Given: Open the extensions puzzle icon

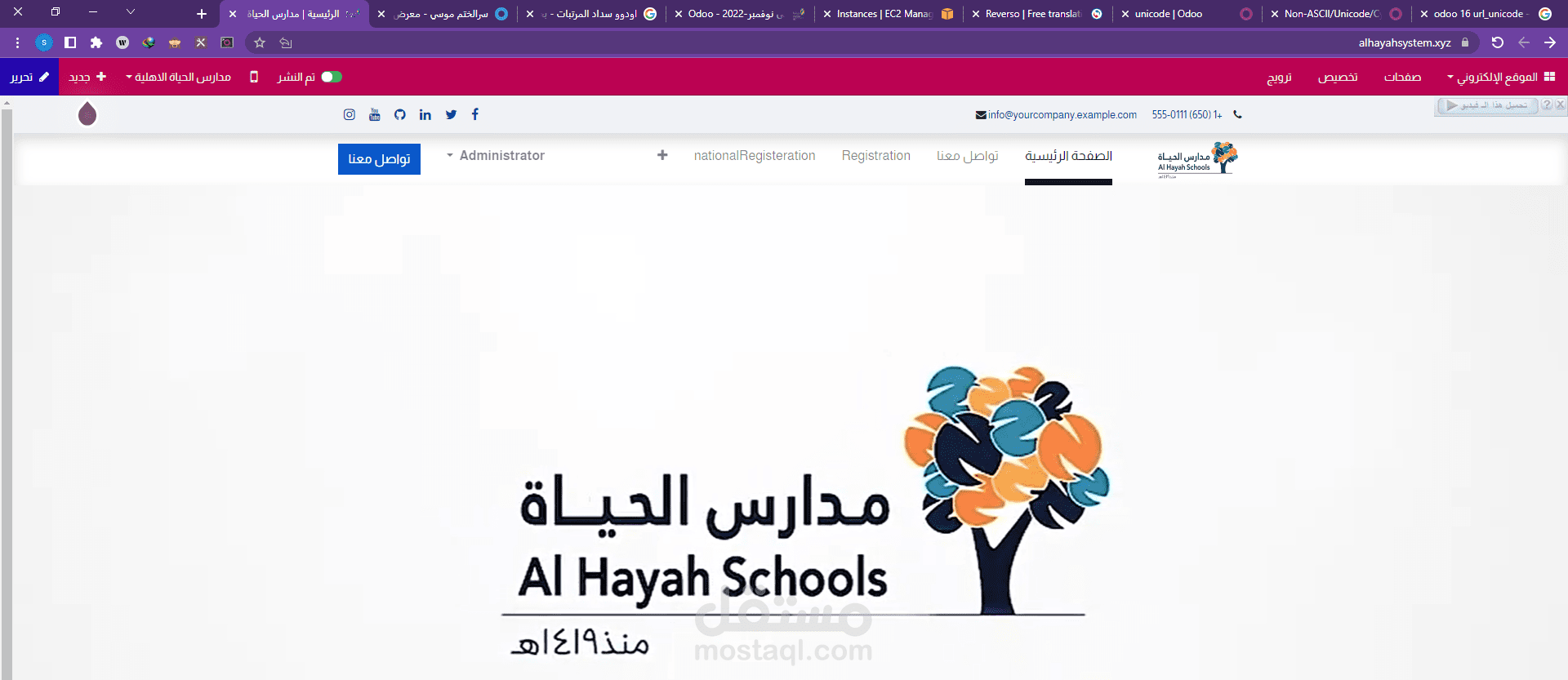Looking at the screenshot, I should pos(96,42).
